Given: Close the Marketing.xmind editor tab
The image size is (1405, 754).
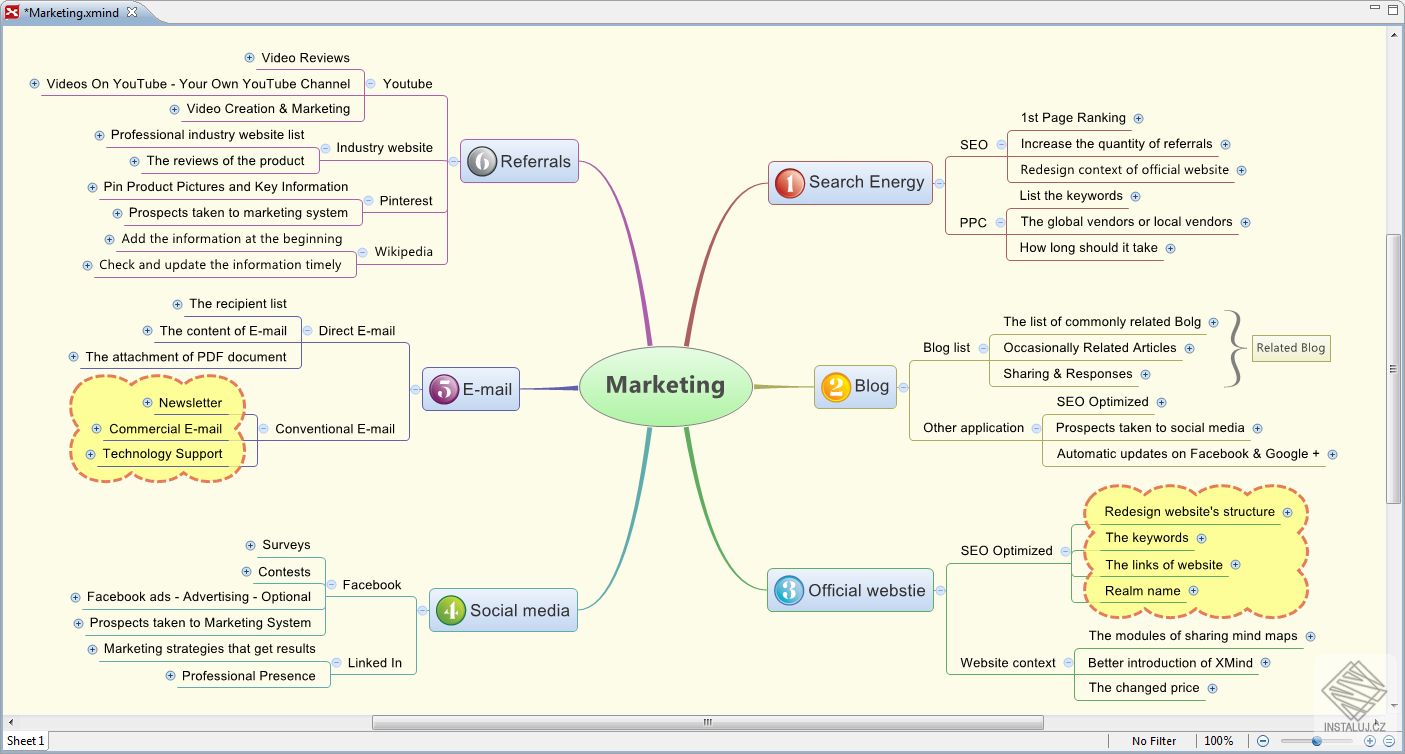Looking at the screenshot, I should click(132, 12).
